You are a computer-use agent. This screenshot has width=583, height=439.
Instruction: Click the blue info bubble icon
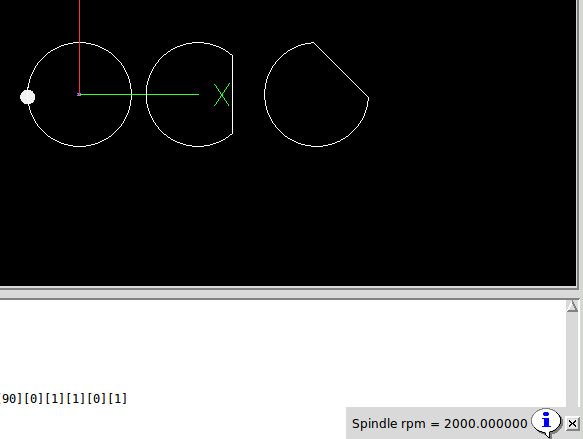[x=546, y=422]
